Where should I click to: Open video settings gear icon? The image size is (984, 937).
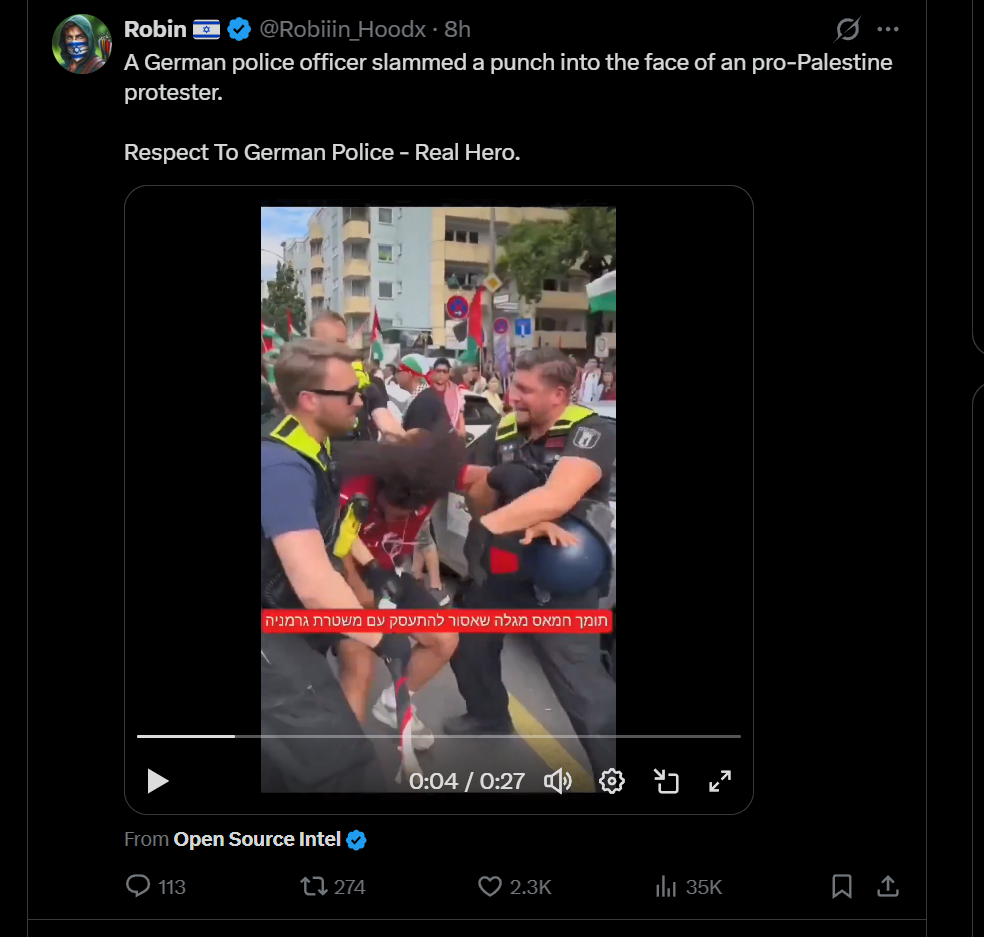612,781
